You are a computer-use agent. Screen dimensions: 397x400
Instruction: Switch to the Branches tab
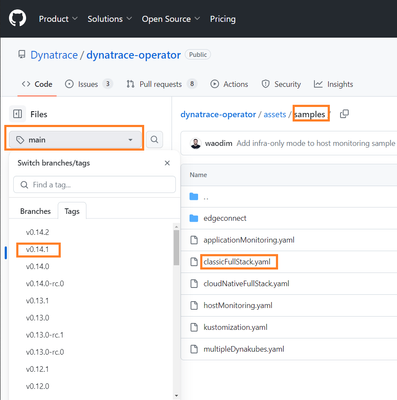[35, 211]
